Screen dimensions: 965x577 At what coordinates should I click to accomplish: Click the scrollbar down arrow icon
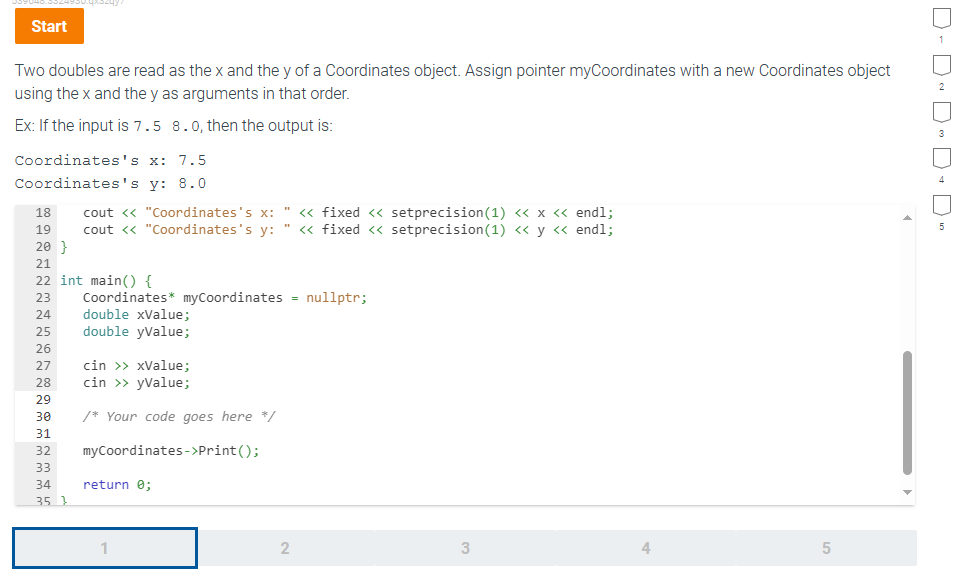pyautogui.click(x=907, y=492)
